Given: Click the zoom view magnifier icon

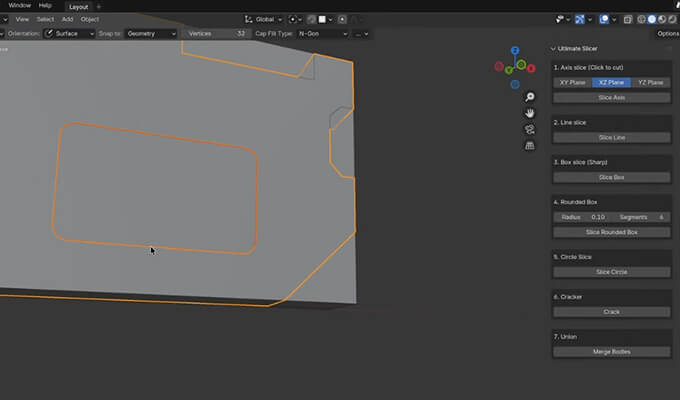Looking at the screenshot, I should pos(530,97).
